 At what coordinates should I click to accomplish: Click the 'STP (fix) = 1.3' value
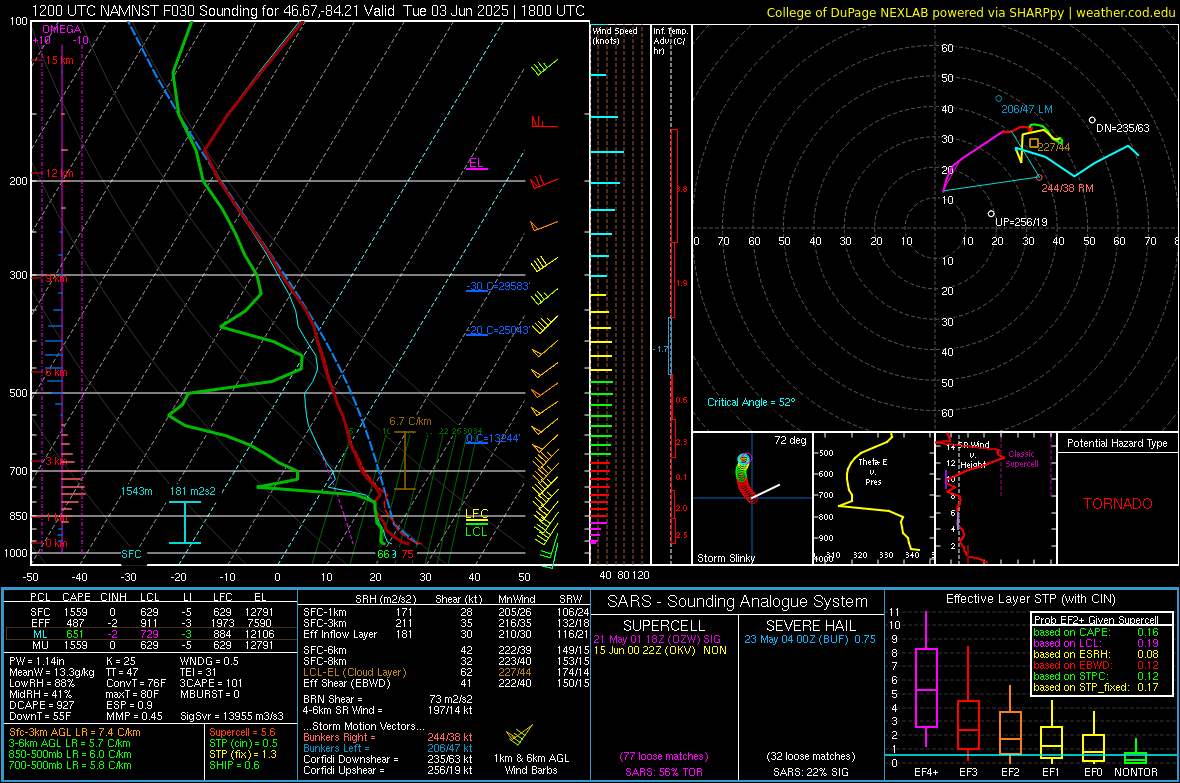coord(243,754)
